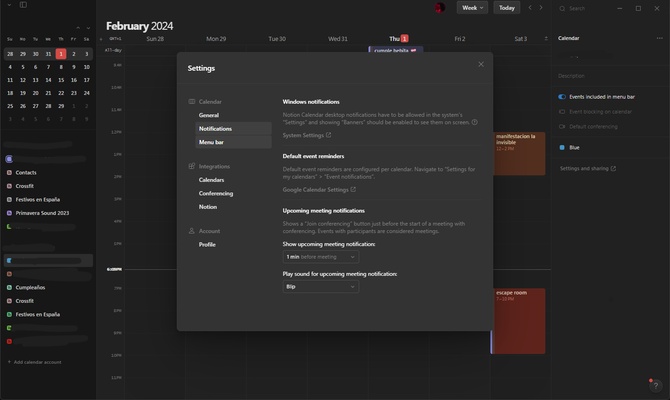Open the 'cumple bebita' all-day event

(396, 50)
